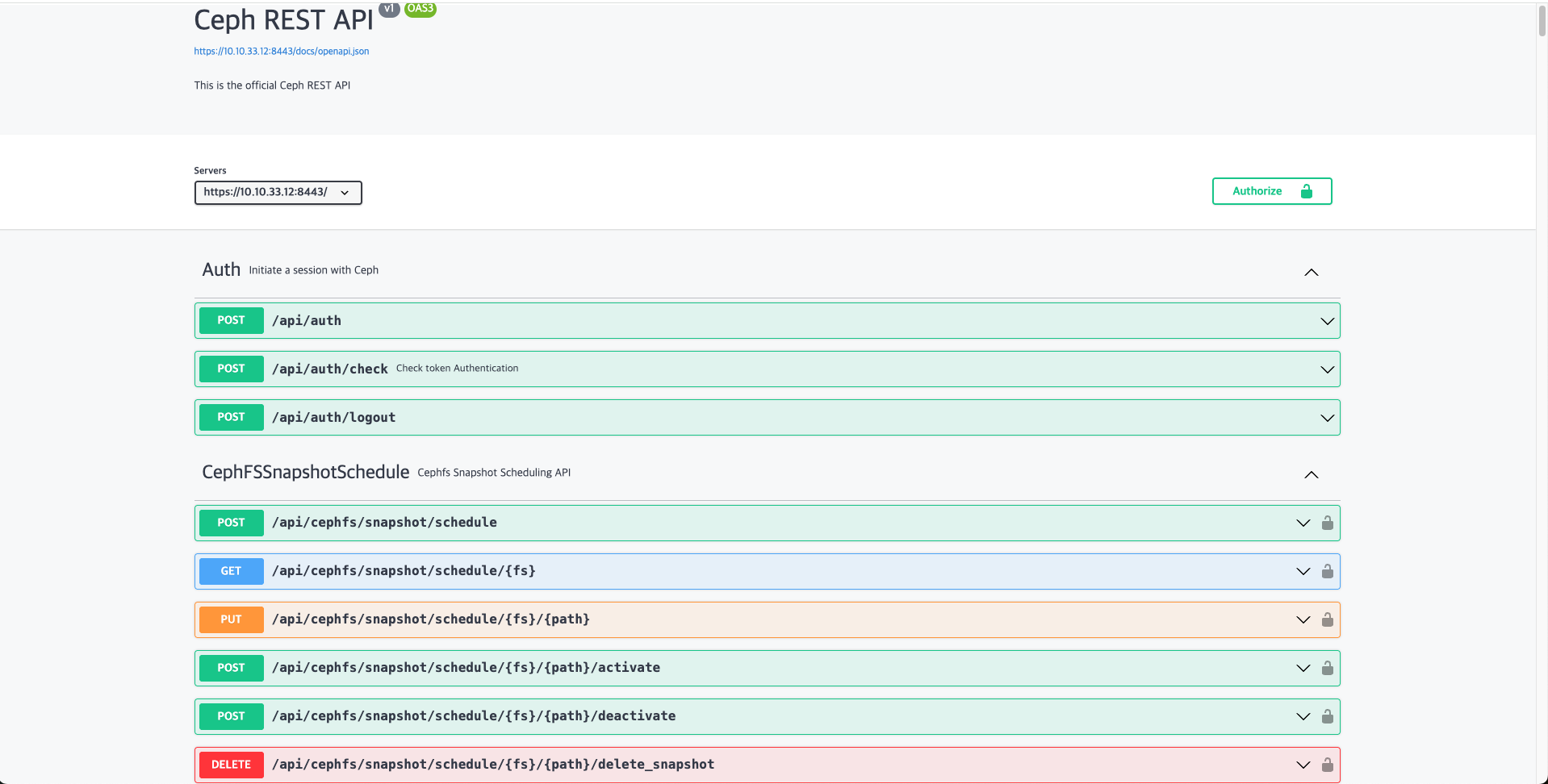
Task: Expand the POST /api/auth endpoint chevron
Action: [1327, 321]
